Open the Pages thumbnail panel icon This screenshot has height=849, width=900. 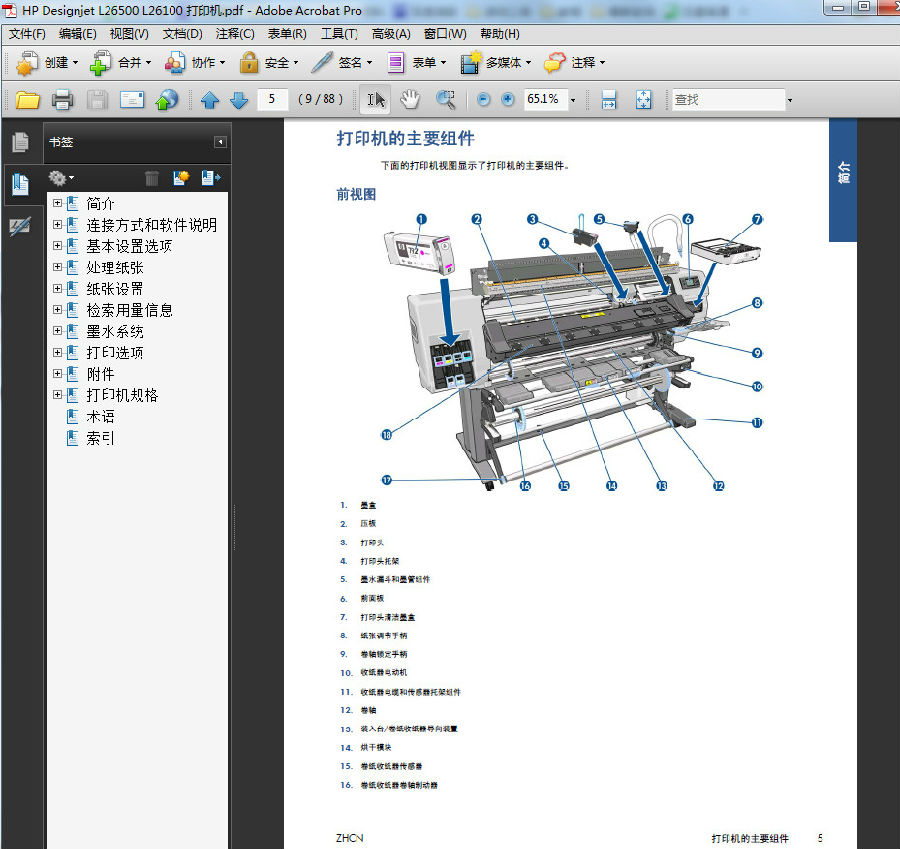[x=21, y=142]
